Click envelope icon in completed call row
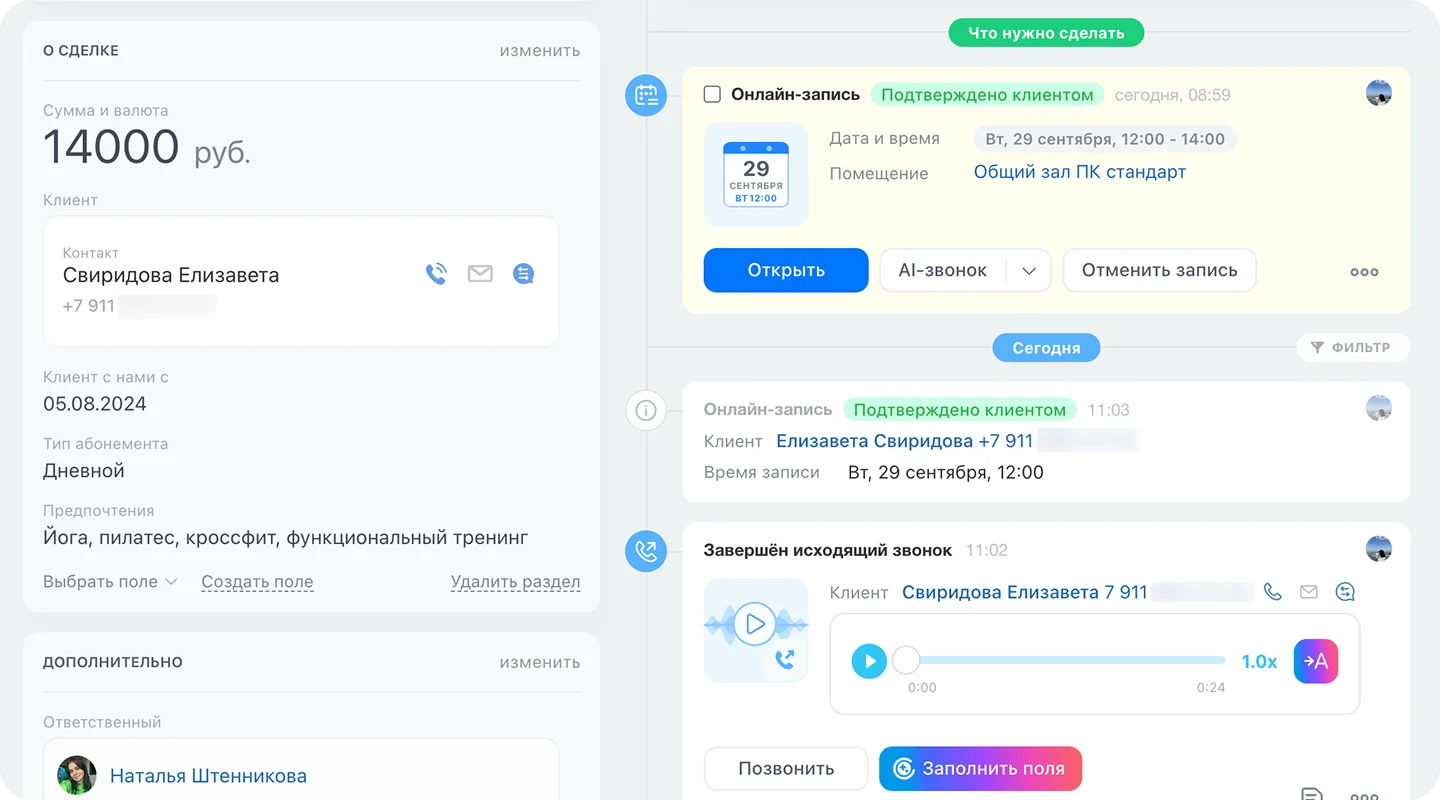Screen dimensions: 1440x800 click(1309, 592)
